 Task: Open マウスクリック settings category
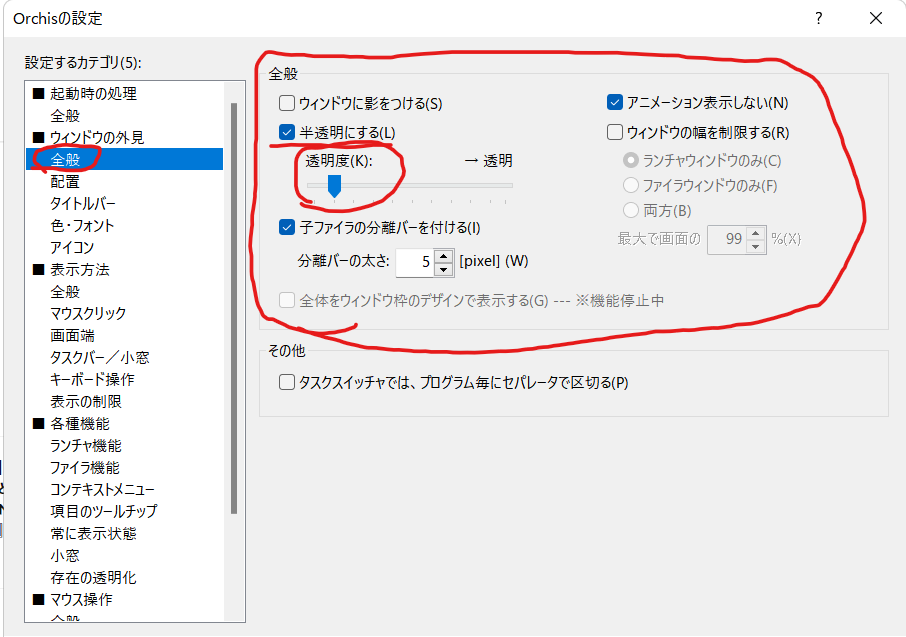click(x=88, y=313)
